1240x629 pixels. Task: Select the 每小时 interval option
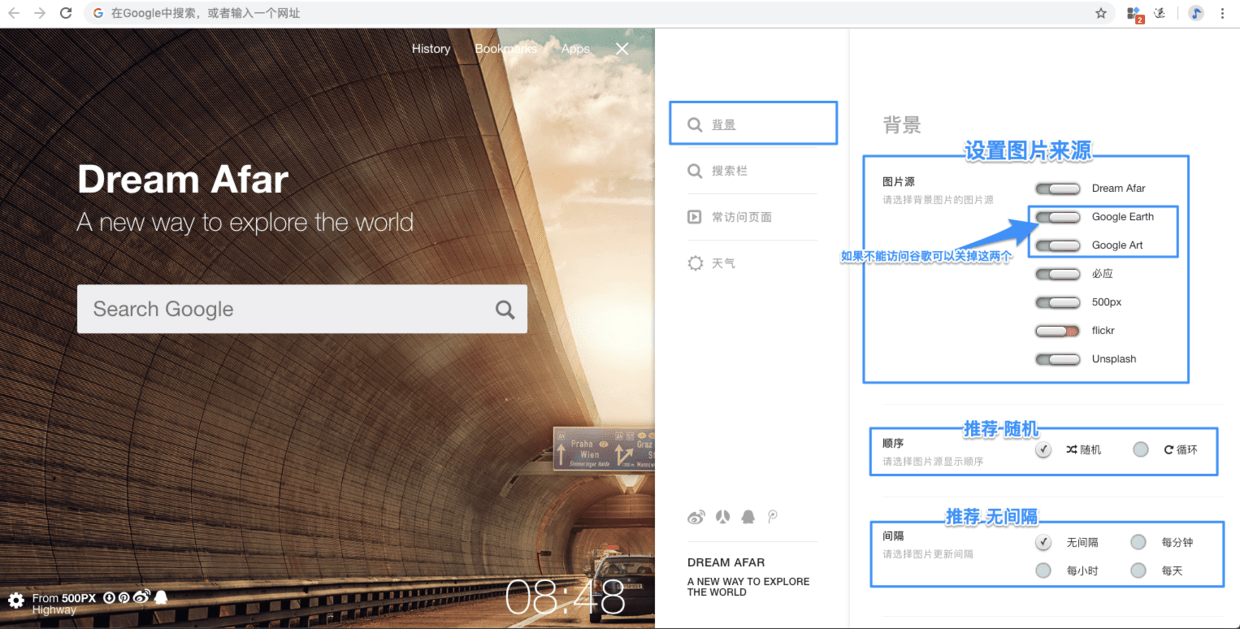pos(1043,570)
